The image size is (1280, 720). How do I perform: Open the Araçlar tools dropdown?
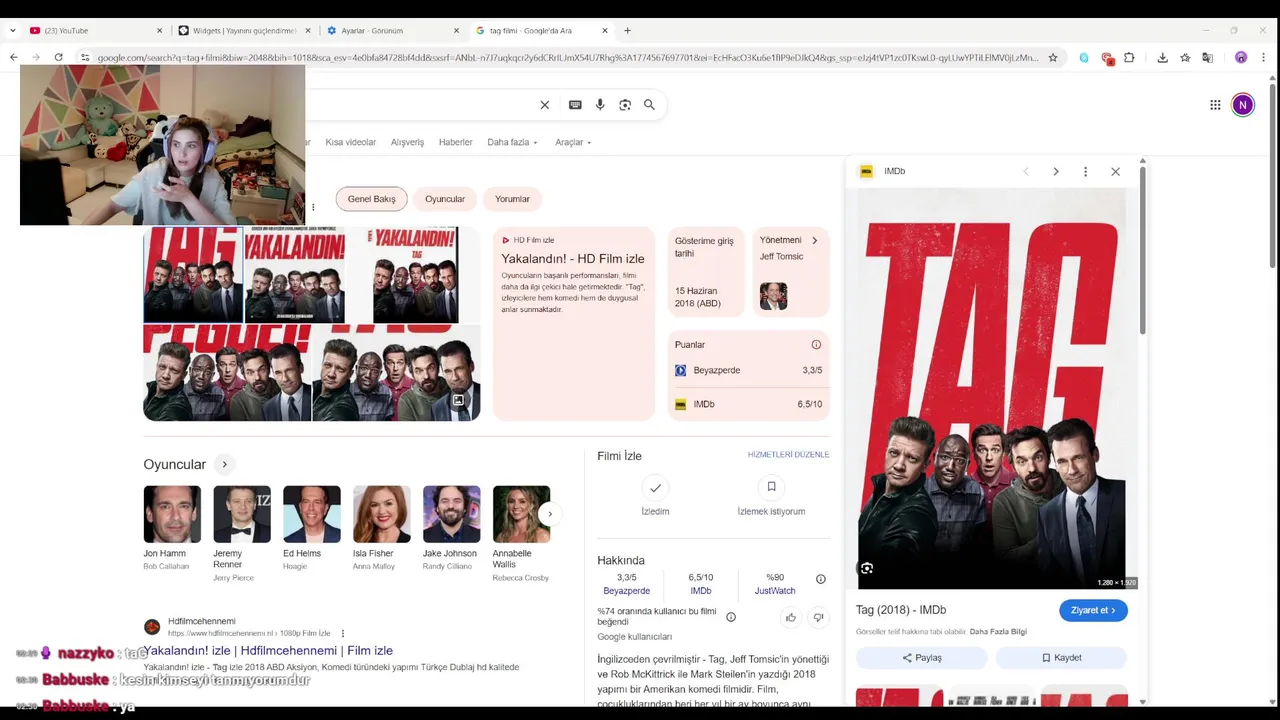(573, 142)
